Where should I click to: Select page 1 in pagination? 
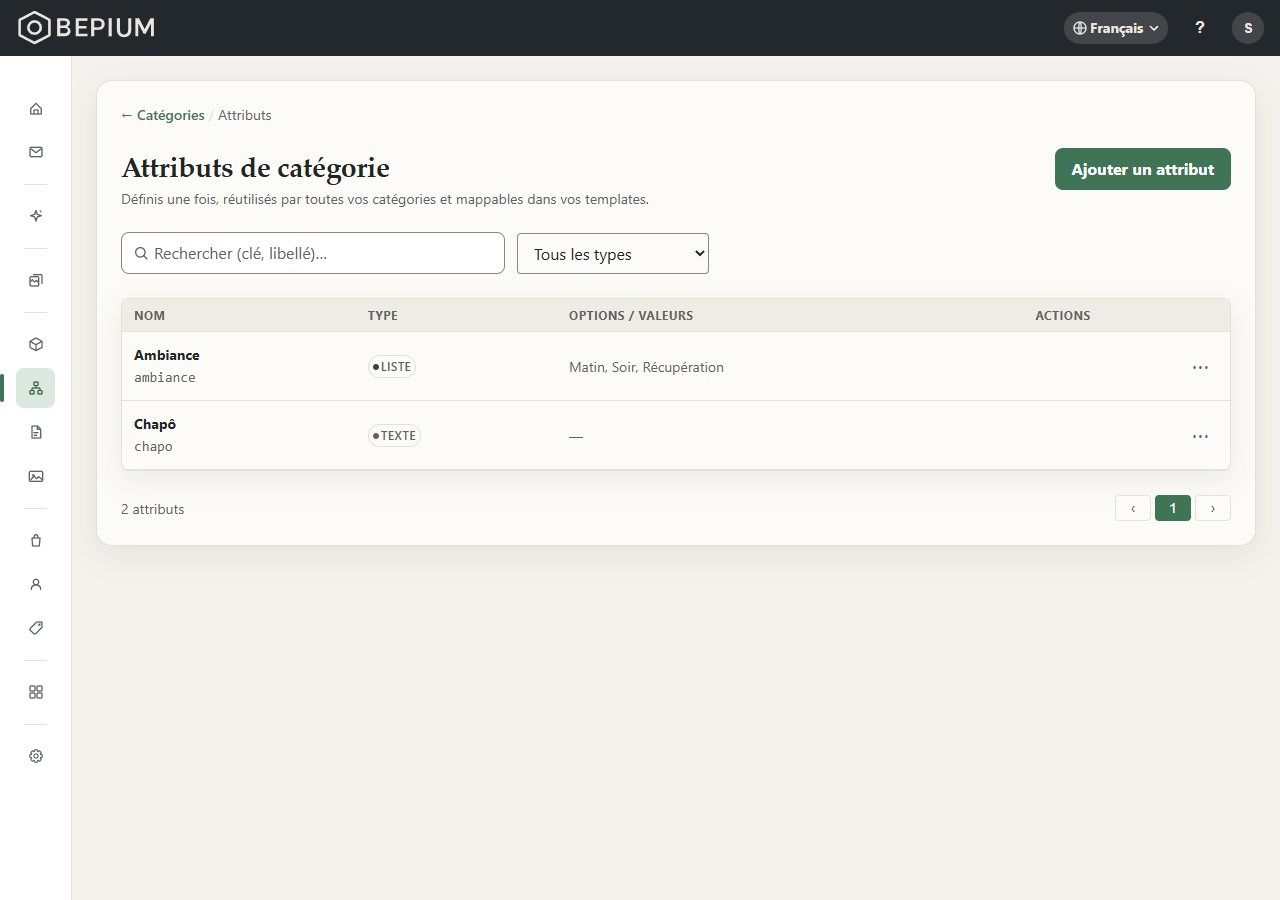(x=1173, y=508)
